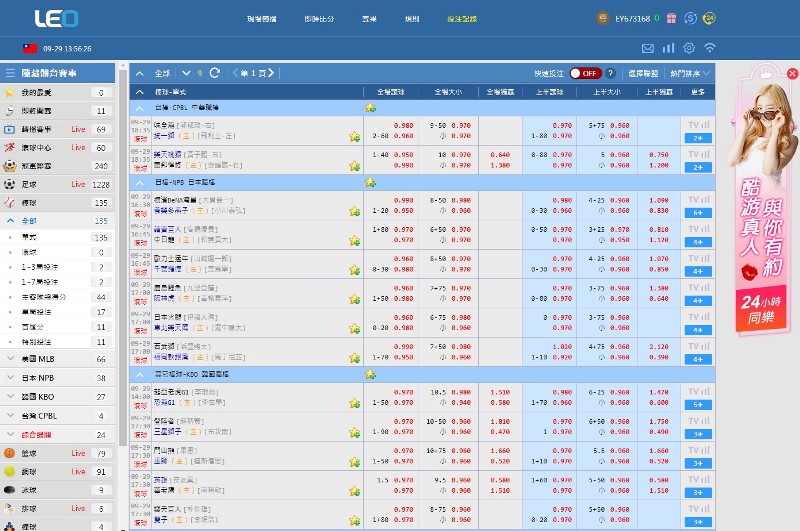Viewport: 800px width, 531px height.
Task: Click the Taiwan flag language icon
Action: (x=30, y=48)
